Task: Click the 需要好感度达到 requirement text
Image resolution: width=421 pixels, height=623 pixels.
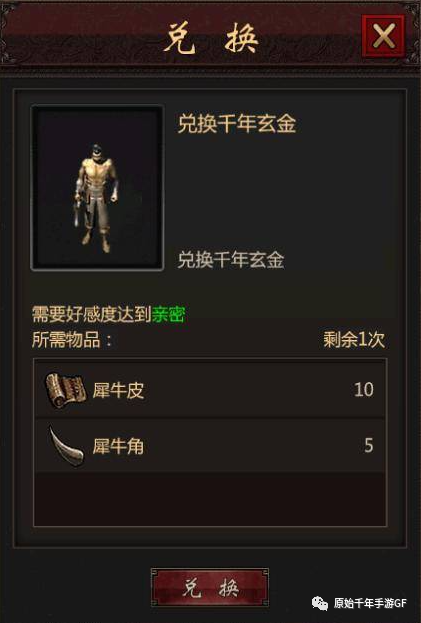Action: (x=92, y=314)
